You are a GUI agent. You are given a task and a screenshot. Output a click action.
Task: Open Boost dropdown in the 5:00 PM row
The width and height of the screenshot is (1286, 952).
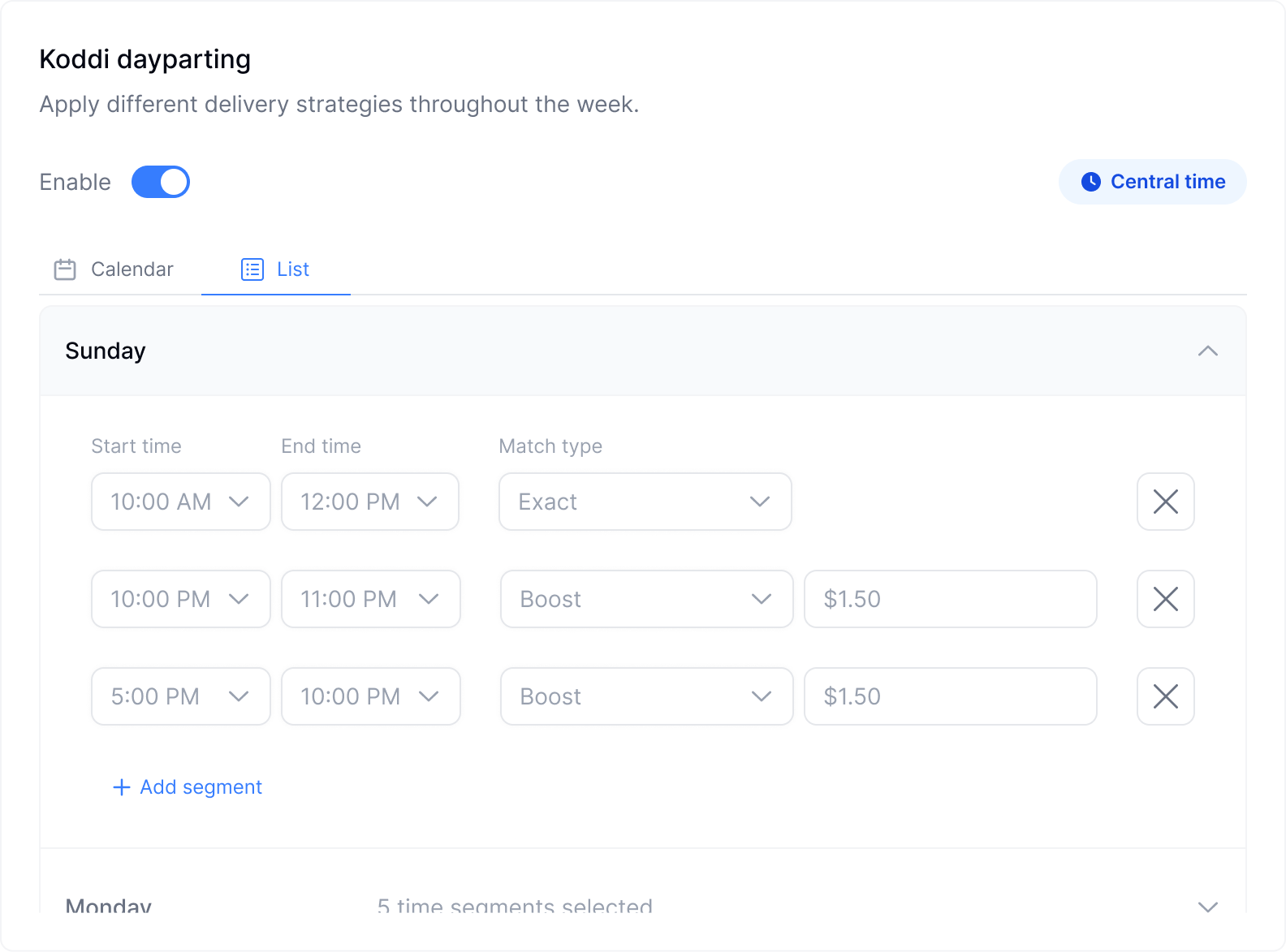coord(647,696)
